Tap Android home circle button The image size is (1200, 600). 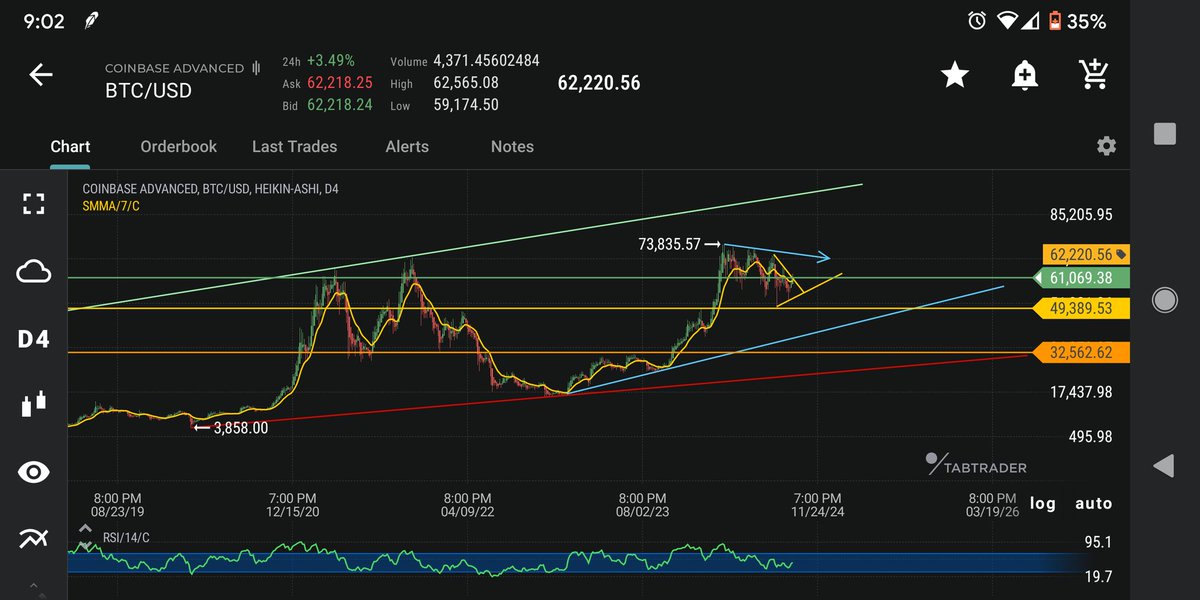coord(1164,299)
